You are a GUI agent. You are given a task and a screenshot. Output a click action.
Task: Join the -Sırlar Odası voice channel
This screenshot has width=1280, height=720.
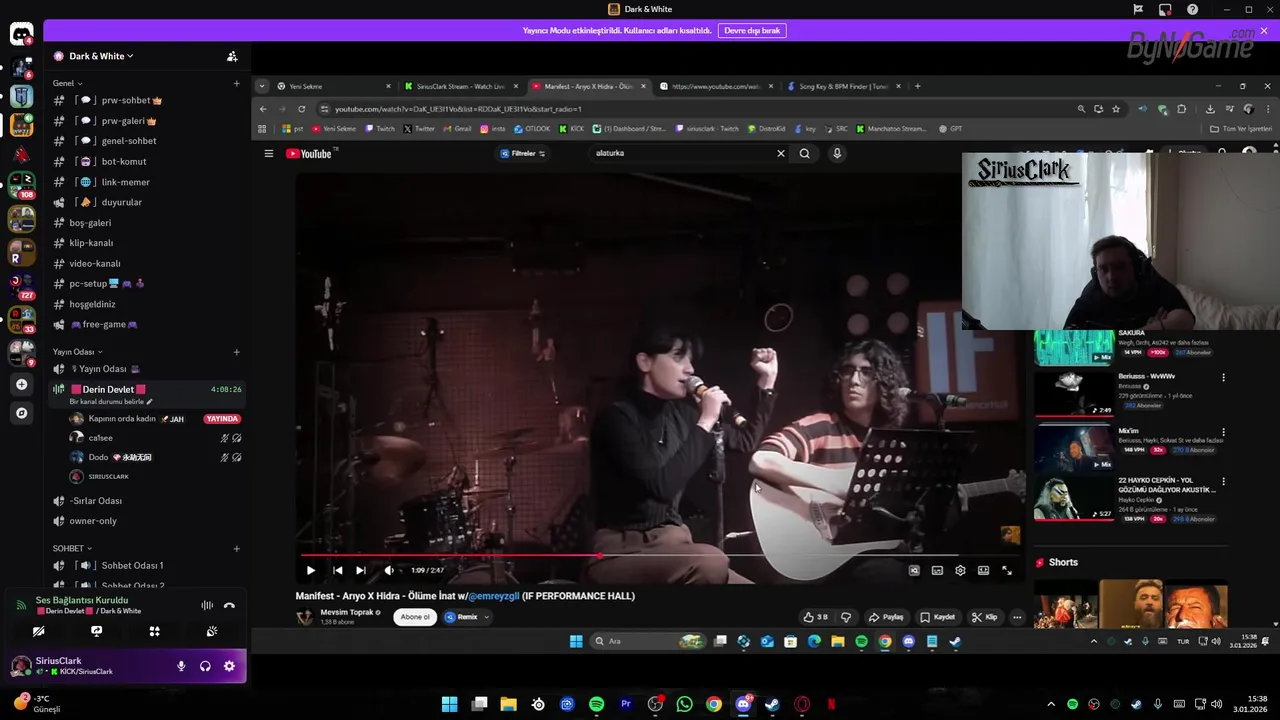tap(96, 500)
